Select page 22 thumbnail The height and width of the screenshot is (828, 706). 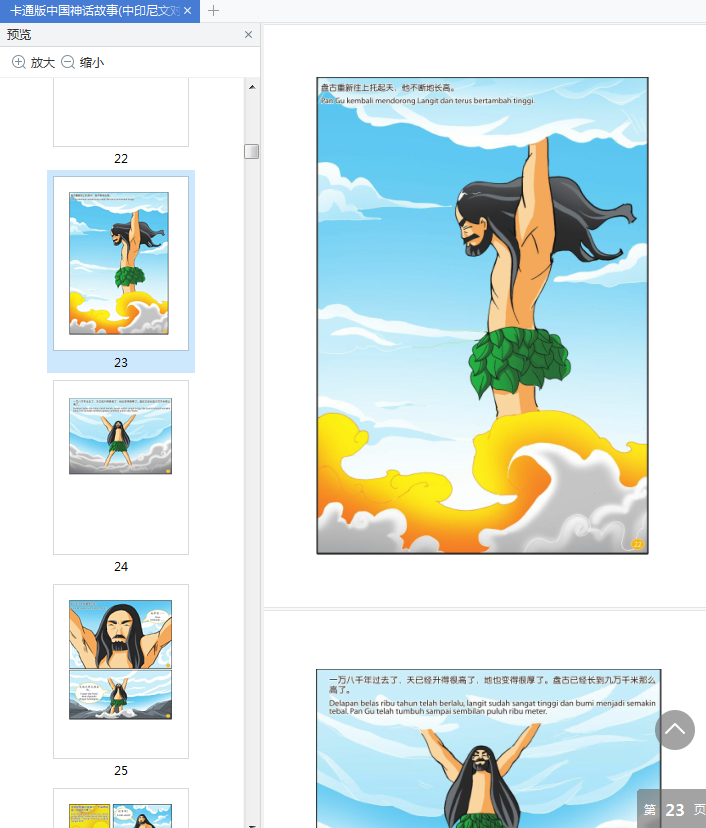[121, 112]
